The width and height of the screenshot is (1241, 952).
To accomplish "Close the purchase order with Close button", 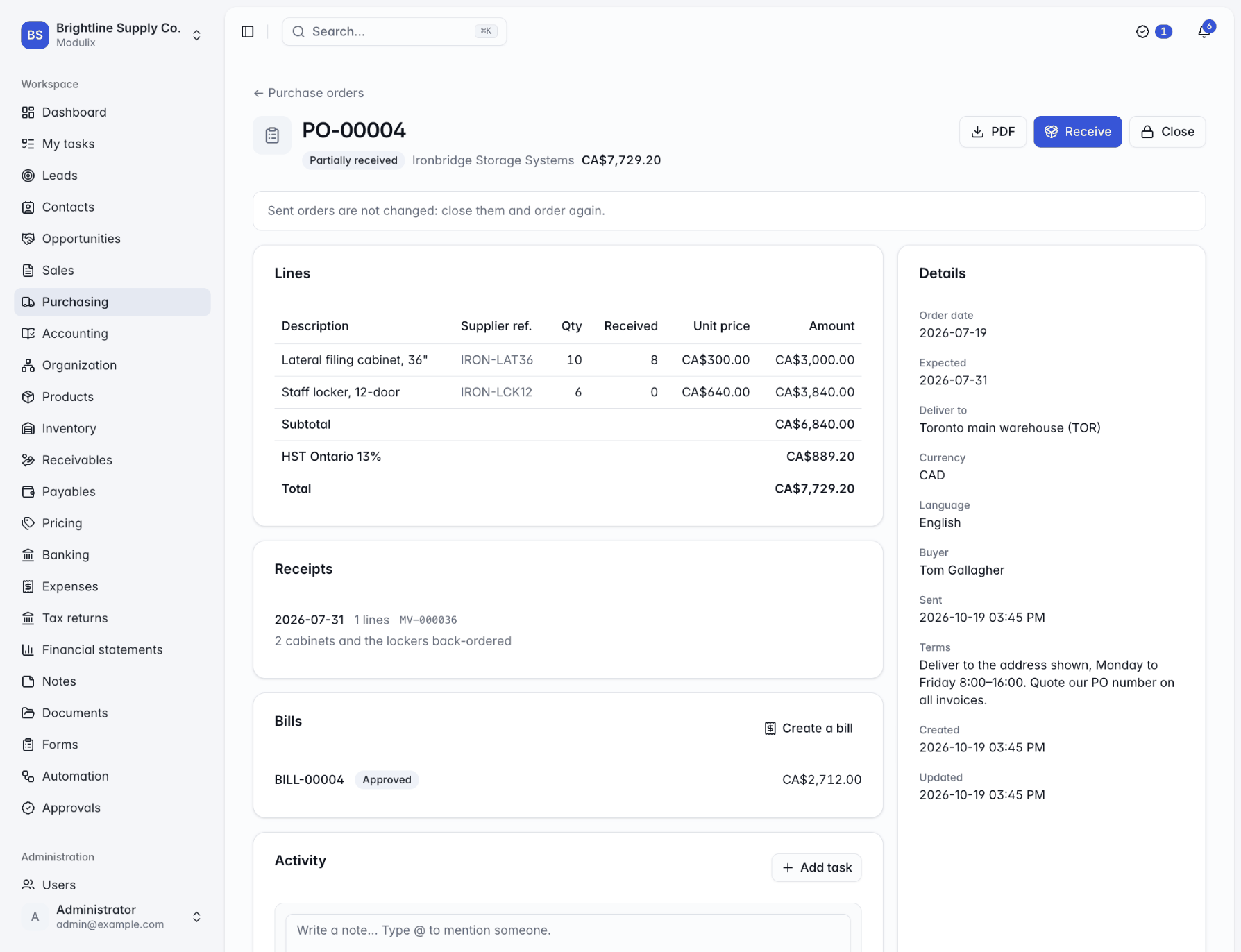I will (x=1167, y=132).
